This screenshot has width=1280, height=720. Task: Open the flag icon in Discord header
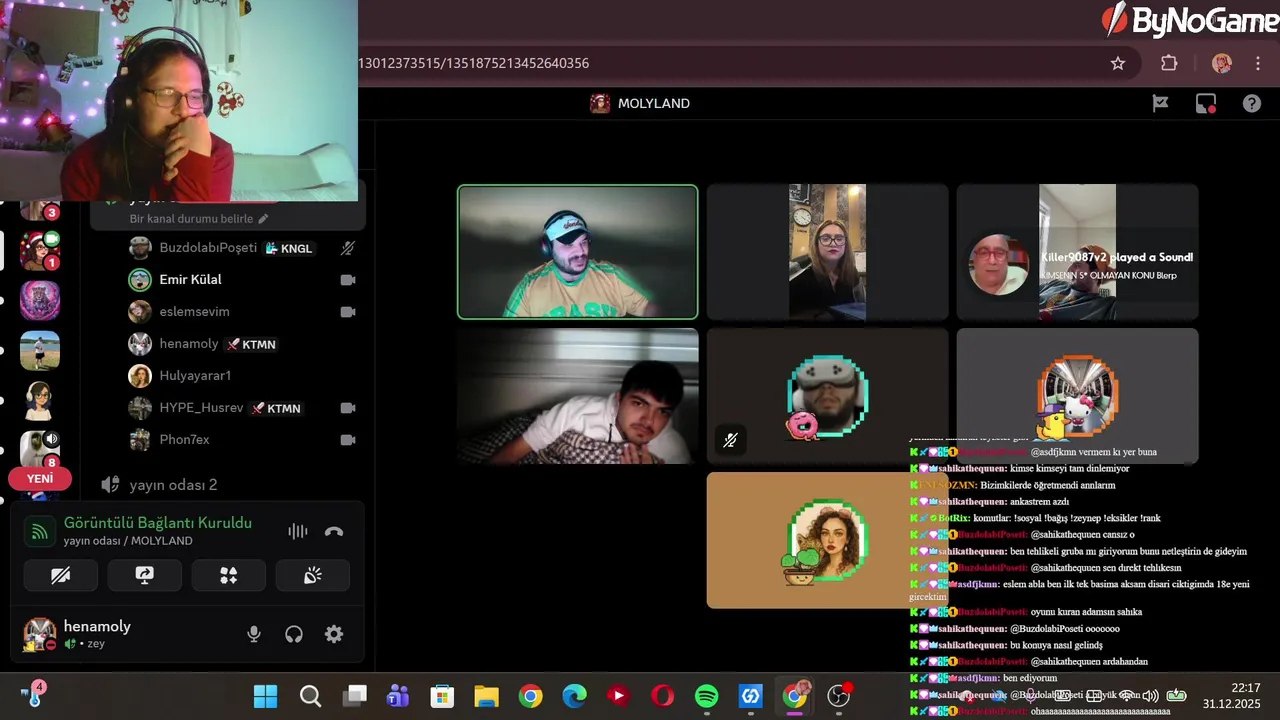[1161, 103]
